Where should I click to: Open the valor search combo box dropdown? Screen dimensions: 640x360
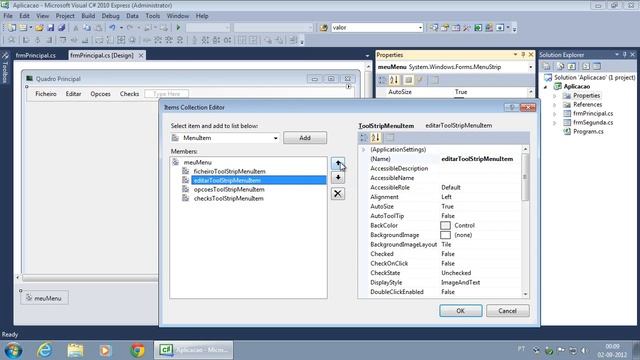(420, 28)
